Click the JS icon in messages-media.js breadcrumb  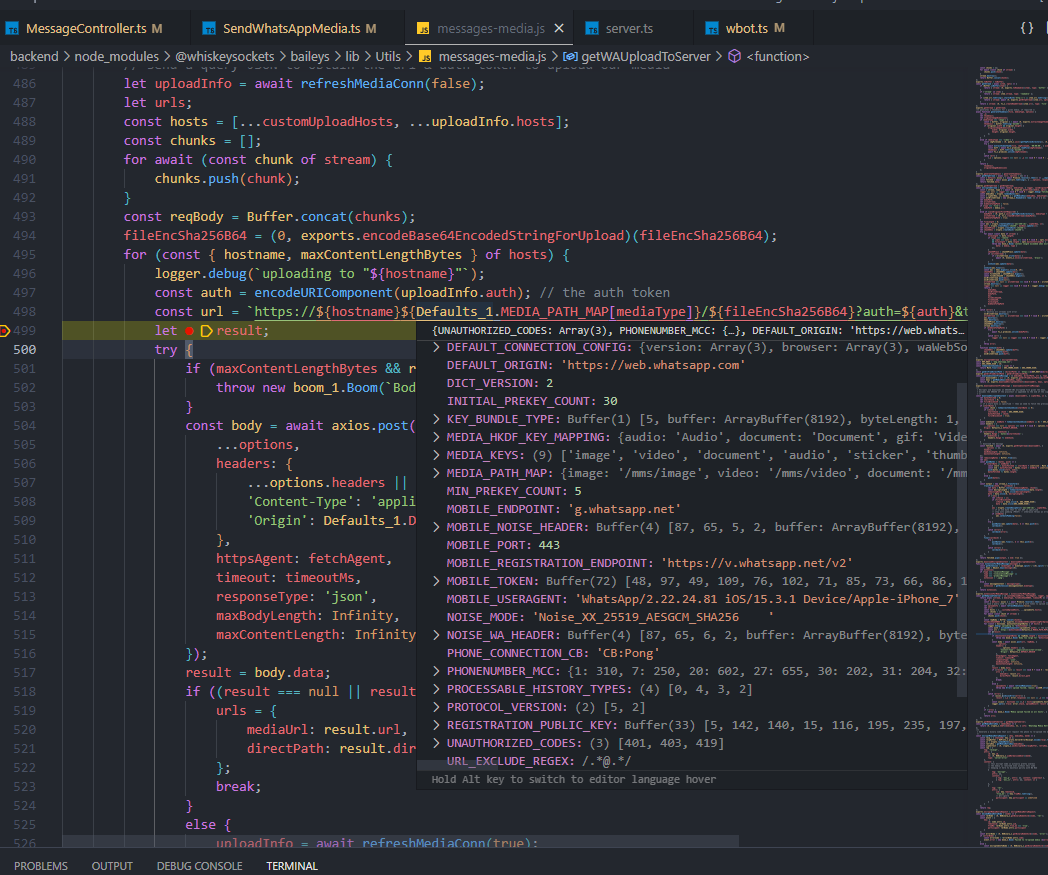click(x=425, y=57)
